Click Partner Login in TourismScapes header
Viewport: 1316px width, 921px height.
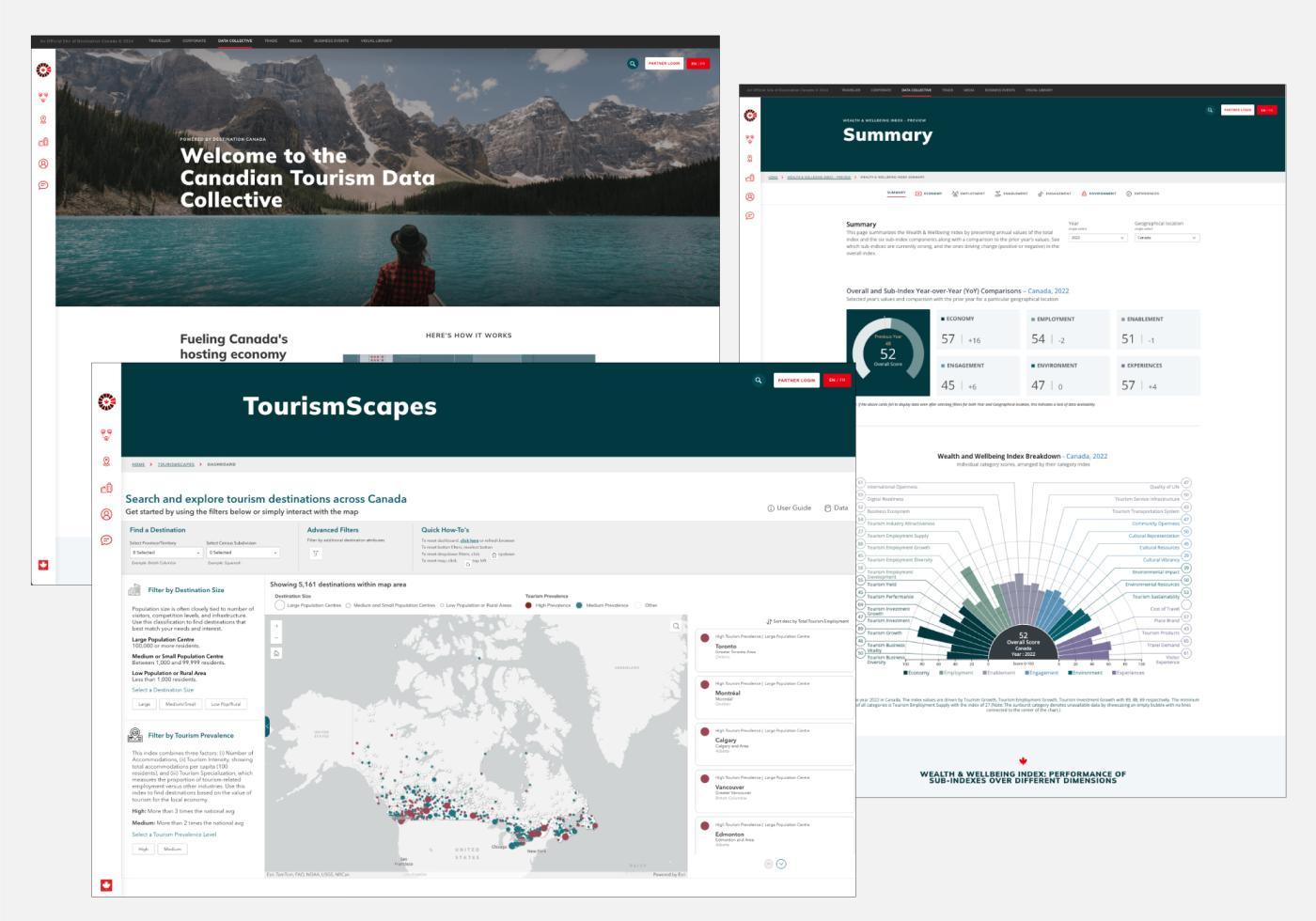pos(796,381)
